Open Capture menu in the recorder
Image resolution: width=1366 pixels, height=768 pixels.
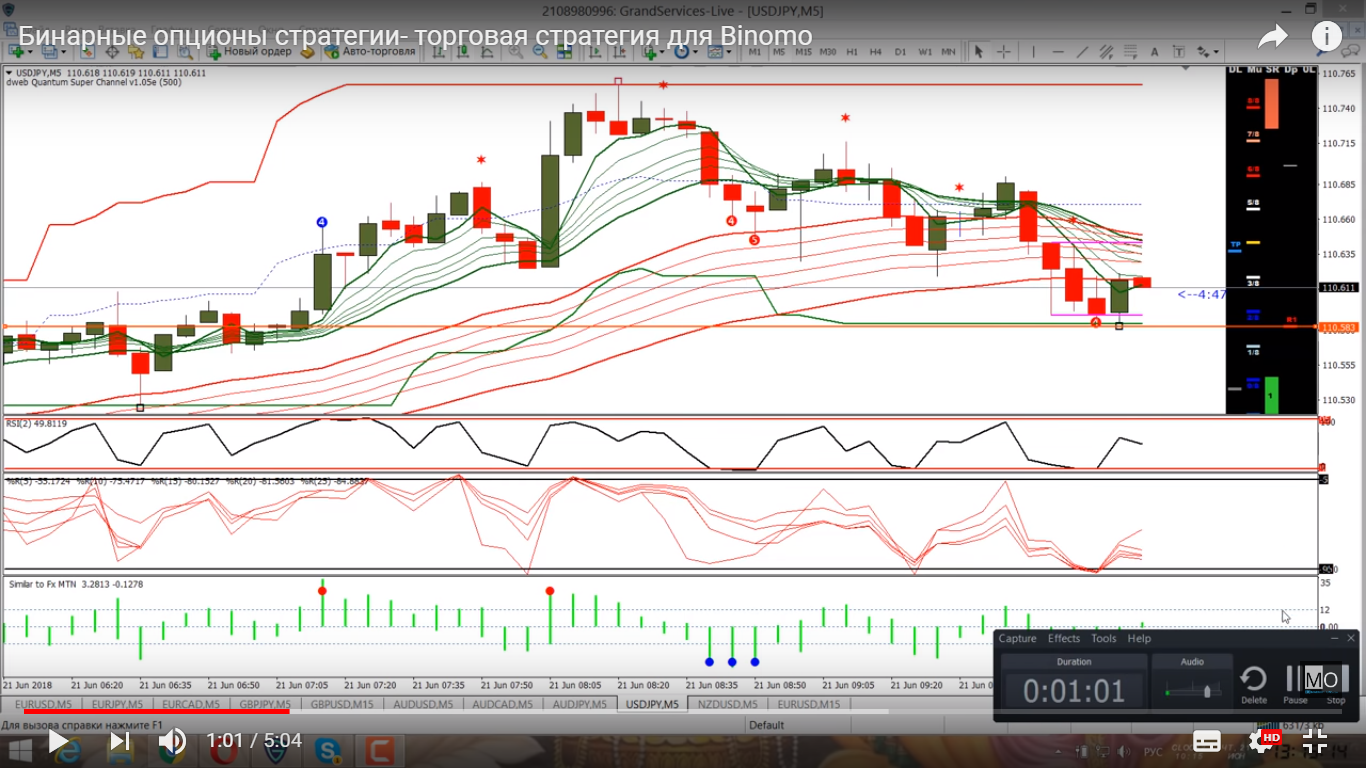pos(1018,638)
